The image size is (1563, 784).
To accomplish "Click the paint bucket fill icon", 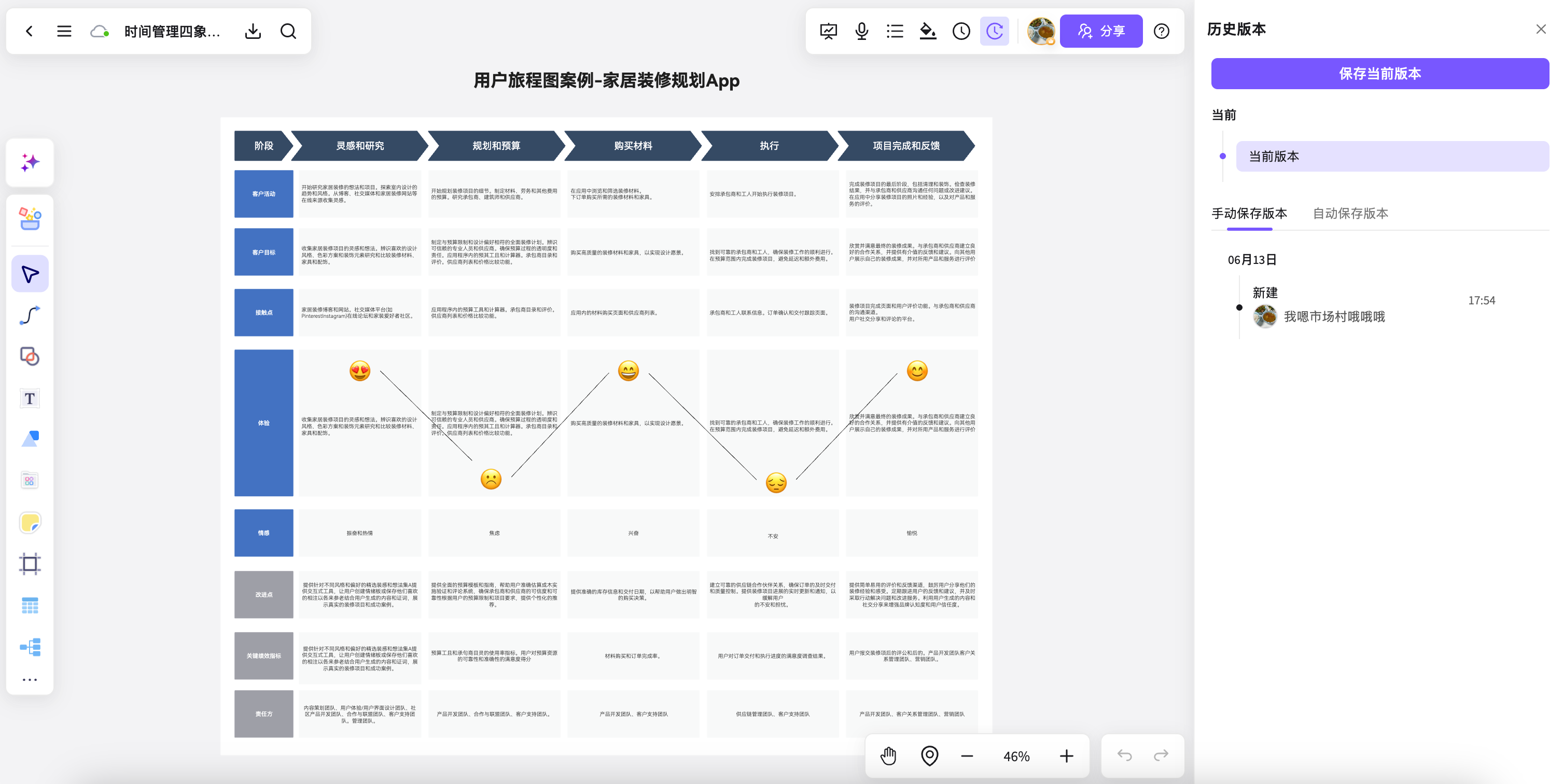I will tap(928, 31).
